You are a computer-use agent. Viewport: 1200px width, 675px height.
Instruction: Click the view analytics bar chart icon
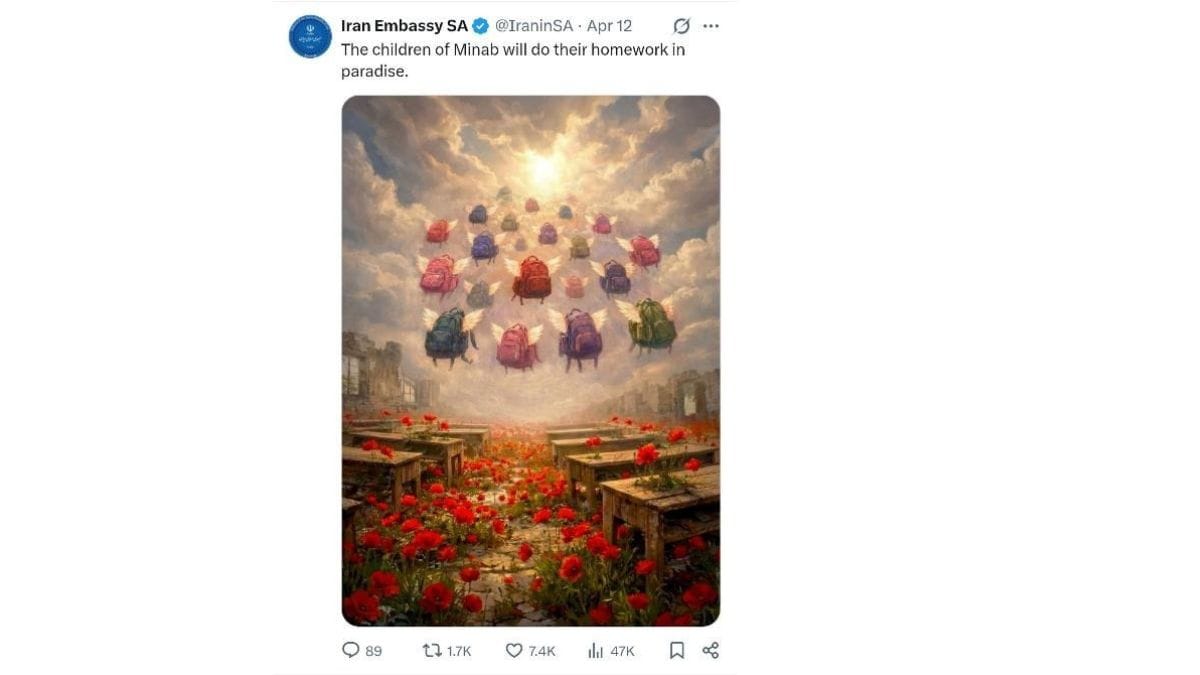click(596, 650)
